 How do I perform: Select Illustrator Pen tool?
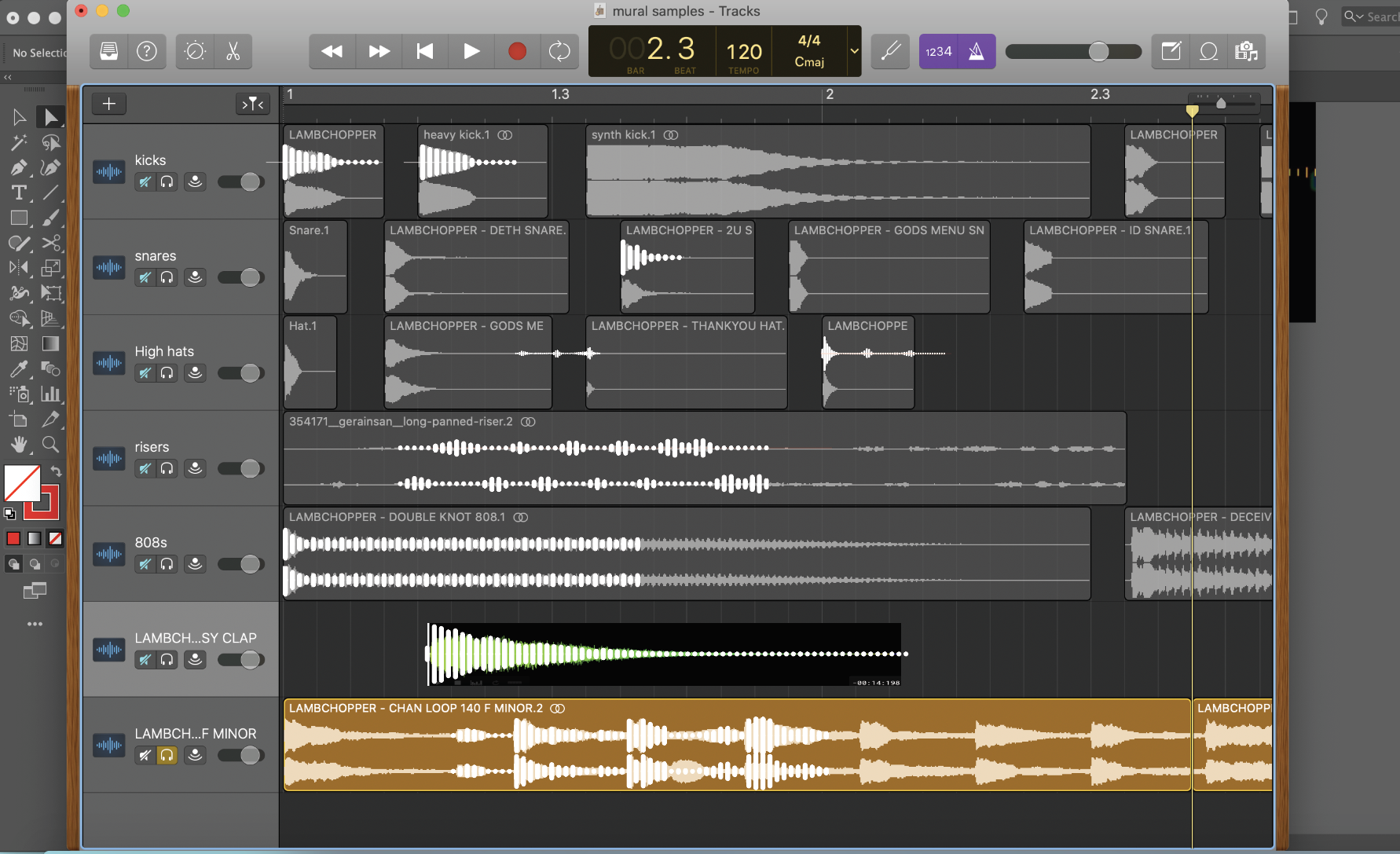pyautogui.click(x=19, y=168)
